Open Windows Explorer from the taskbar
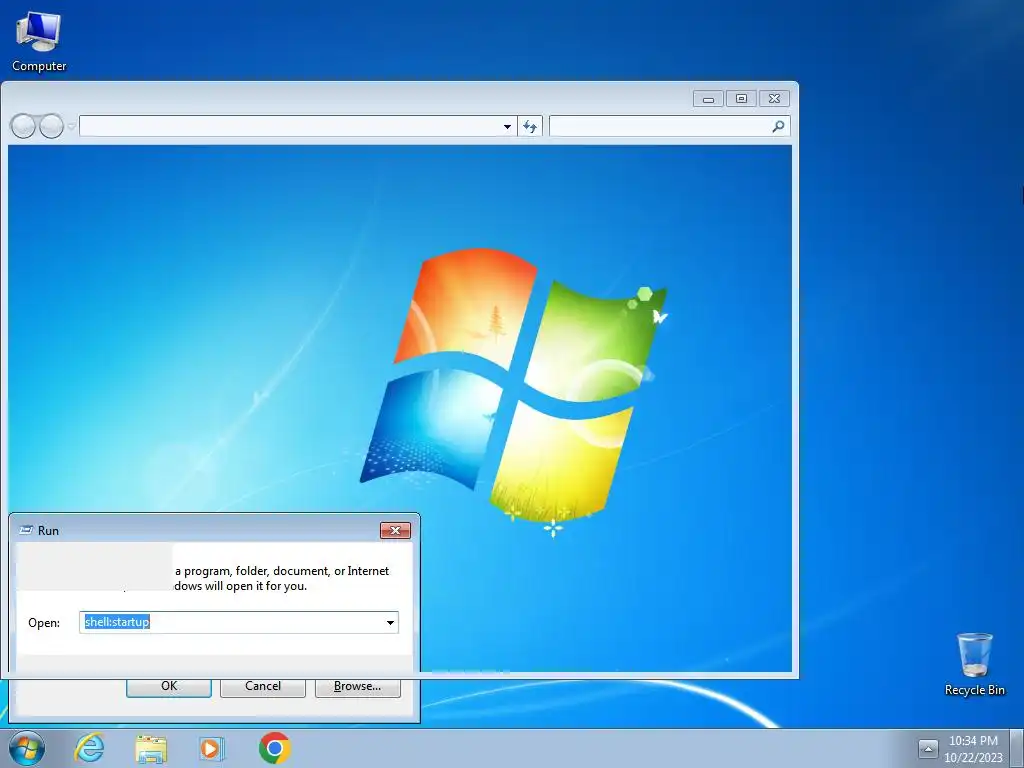Screen dimensions: 1024x768 tap(151, 749)
